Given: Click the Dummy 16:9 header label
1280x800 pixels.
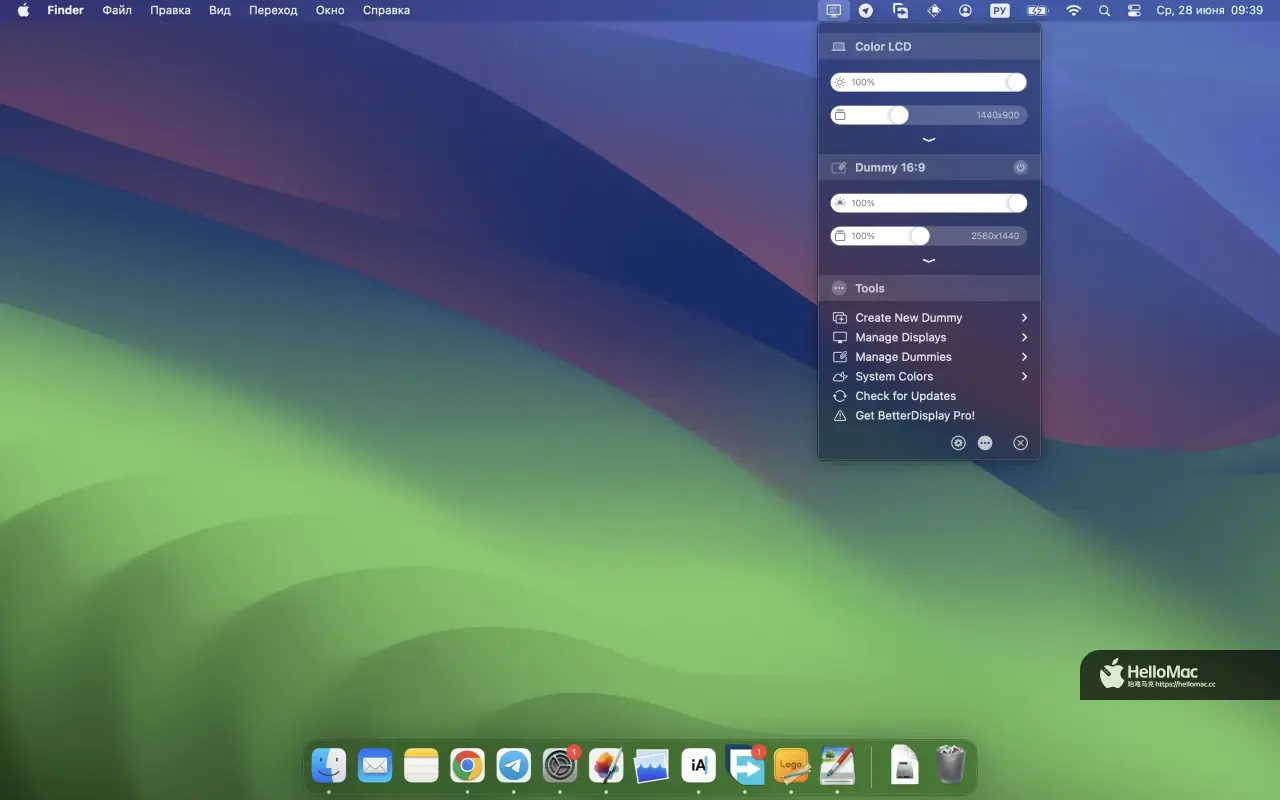Looking at the screenshot, I should coord(890,168).
